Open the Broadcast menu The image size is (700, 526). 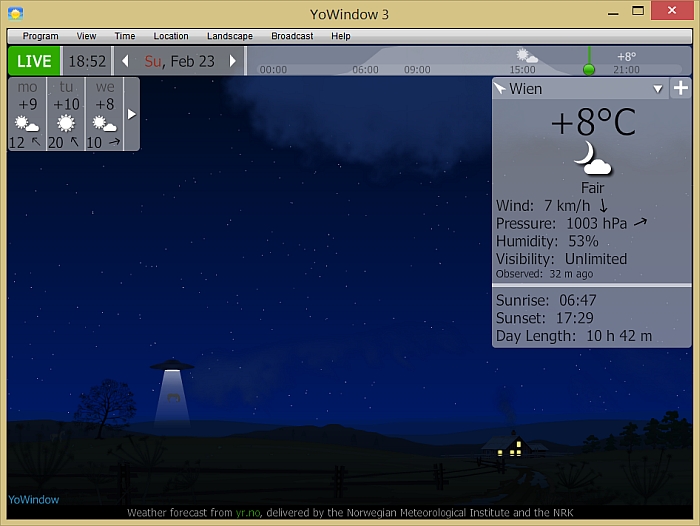pos(292,36)
